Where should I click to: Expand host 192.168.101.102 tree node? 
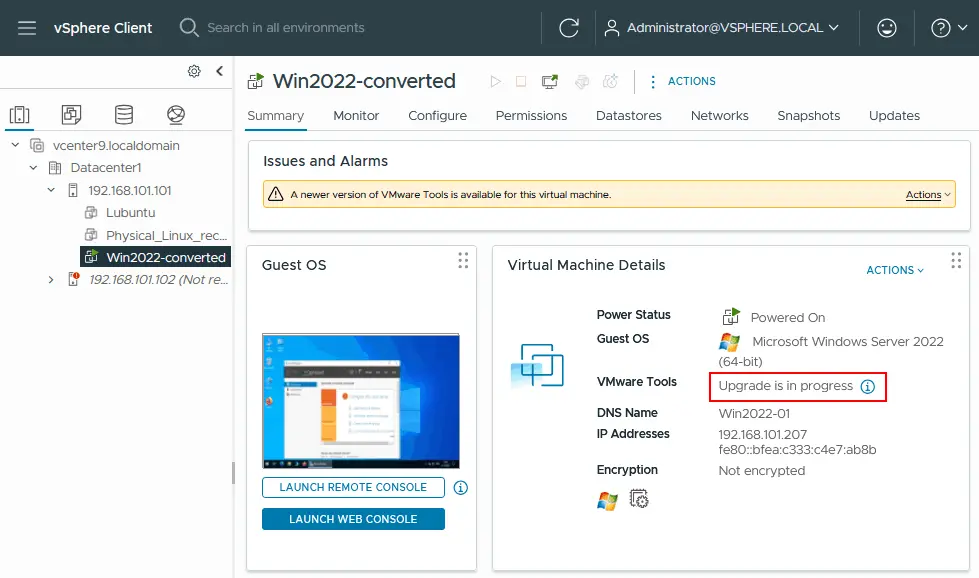coord(51,280)
